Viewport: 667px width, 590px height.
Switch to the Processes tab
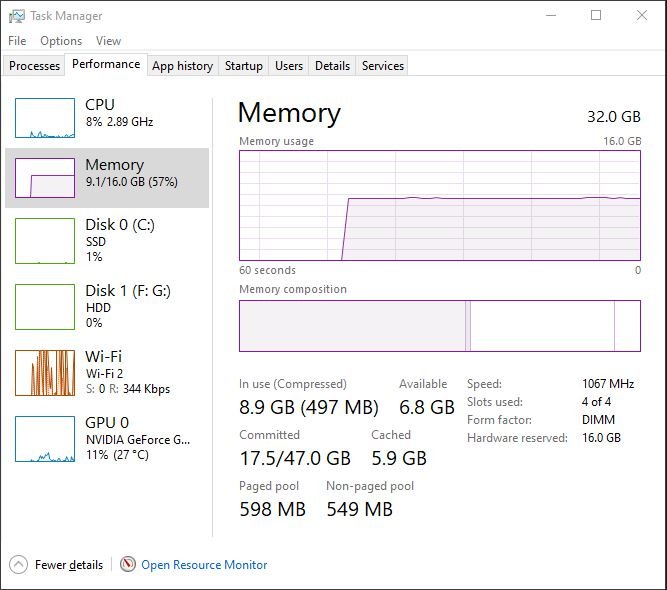coord(35,66)
